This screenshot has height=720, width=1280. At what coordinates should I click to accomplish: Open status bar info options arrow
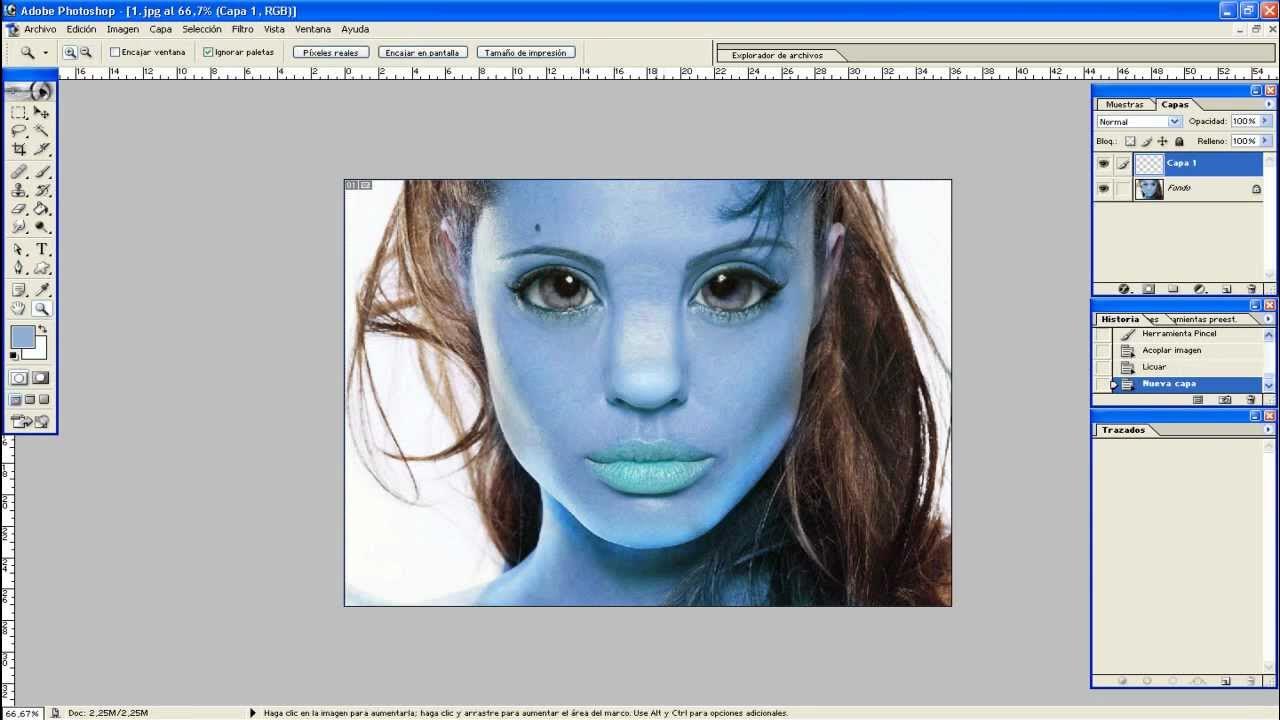(x=253, y=713)
